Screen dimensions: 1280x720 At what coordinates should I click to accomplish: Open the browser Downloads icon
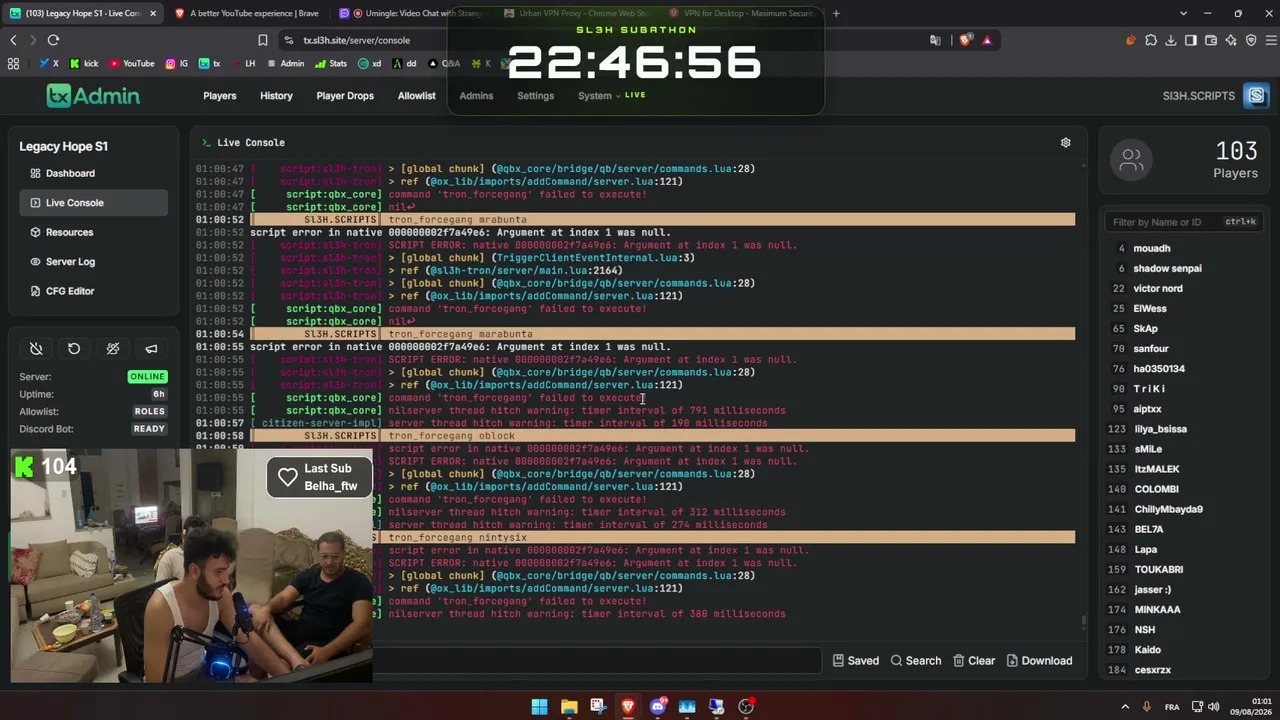[1171, 40]
